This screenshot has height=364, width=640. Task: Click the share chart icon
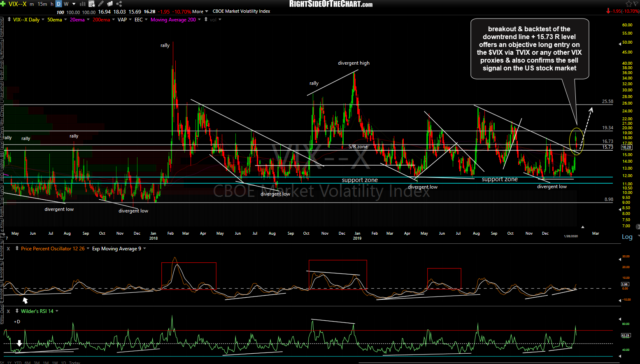[x=119, y=4]
